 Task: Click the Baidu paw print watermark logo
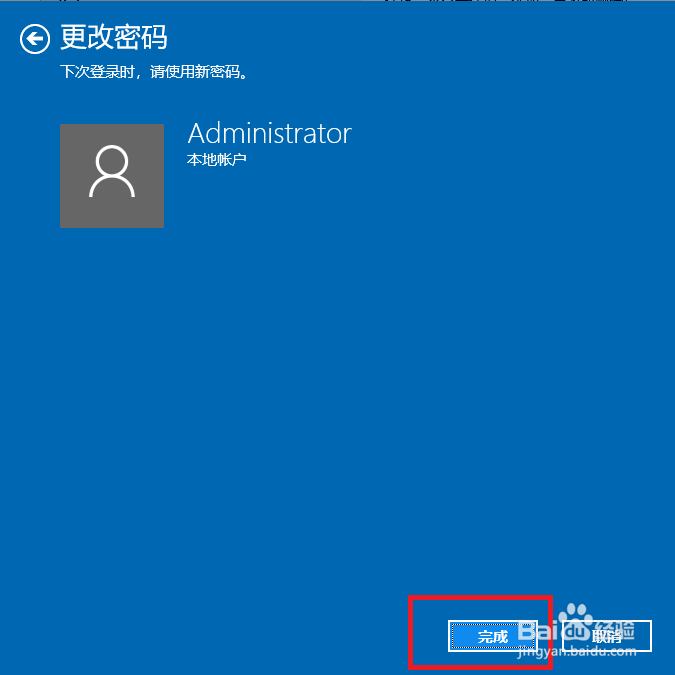577,624
